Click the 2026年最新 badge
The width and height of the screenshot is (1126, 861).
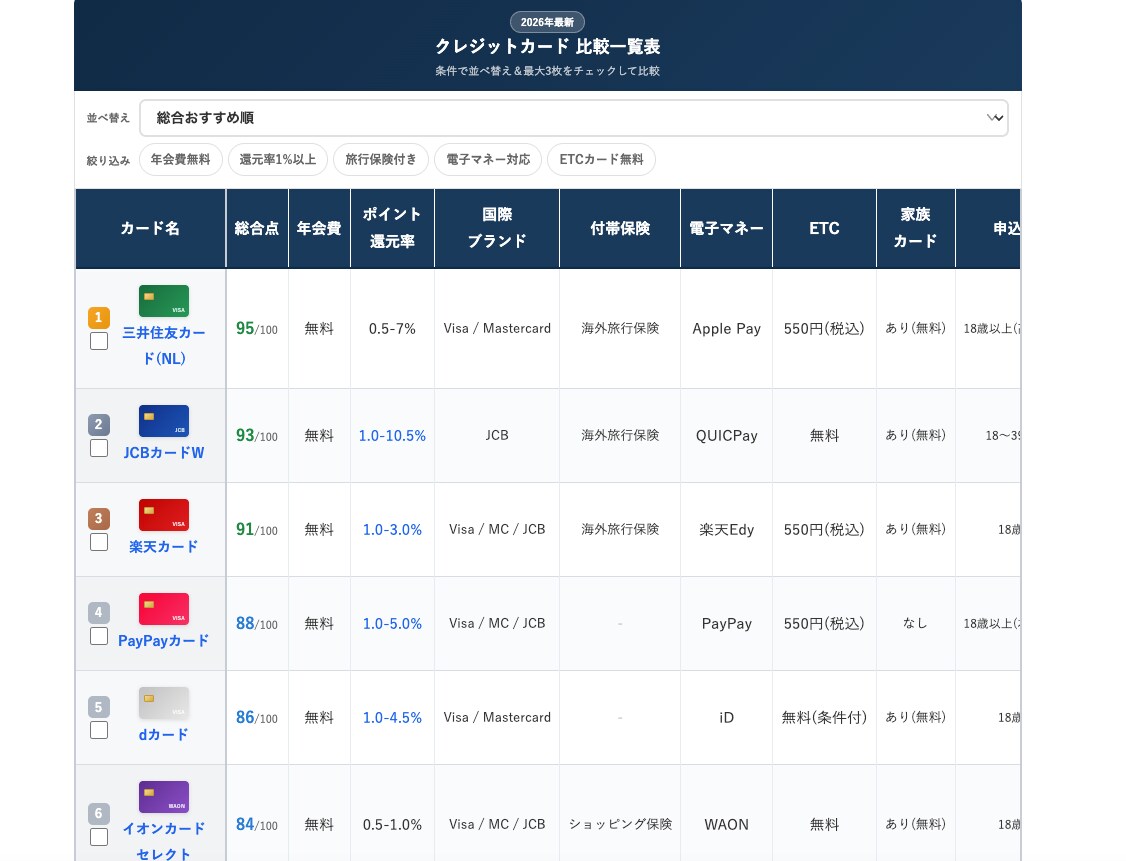pyautogui.click(x=547, y=22)
